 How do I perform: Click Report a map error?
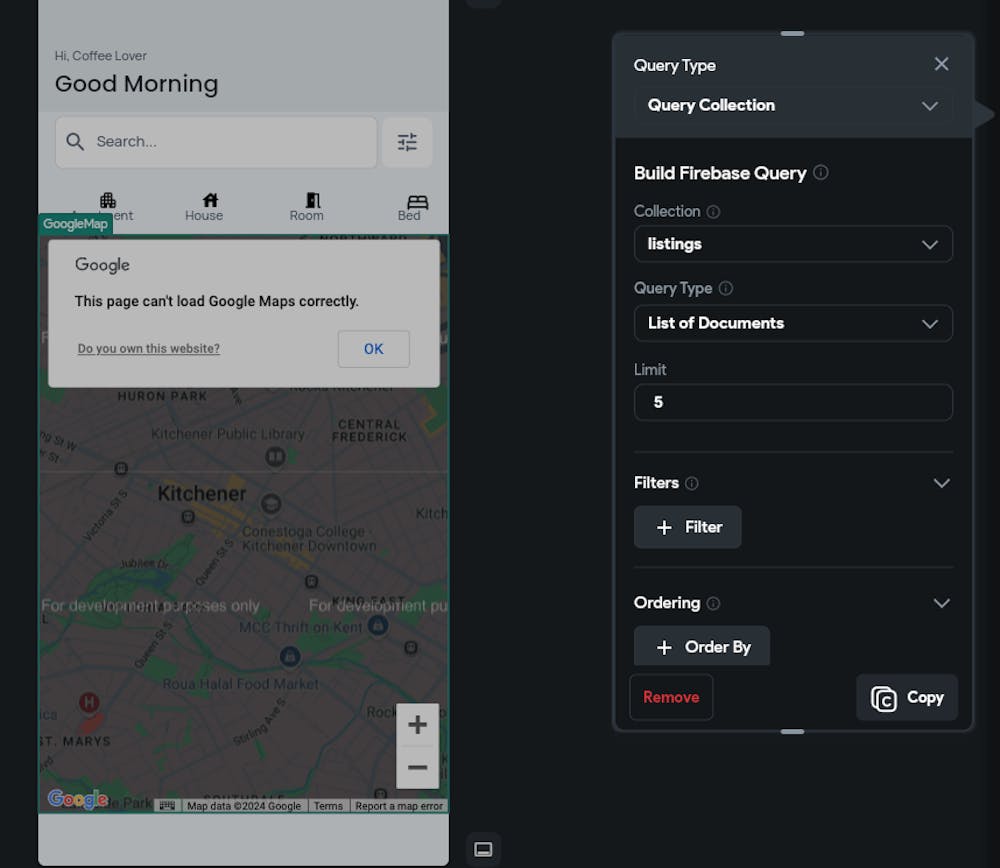pos(399,806)
